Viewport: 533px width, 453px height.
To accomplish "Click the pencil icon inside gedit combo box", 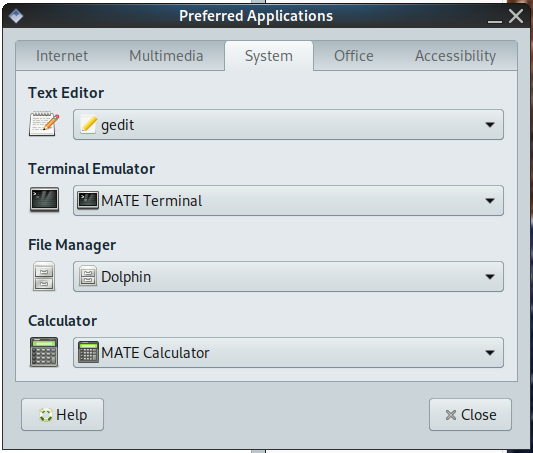I will coord(88,125).
